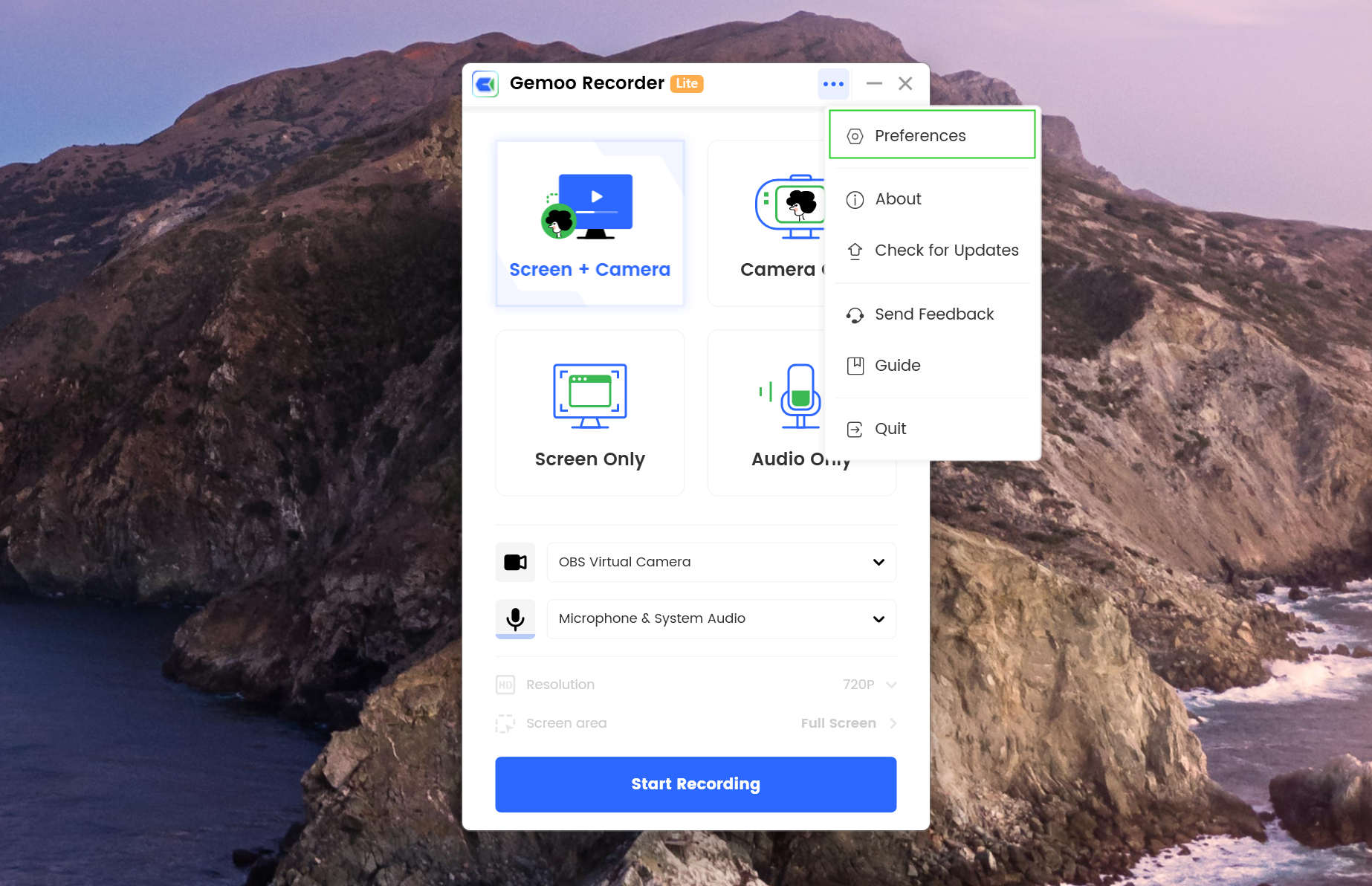Click the Quit exit icon

(x=855, y=430)
